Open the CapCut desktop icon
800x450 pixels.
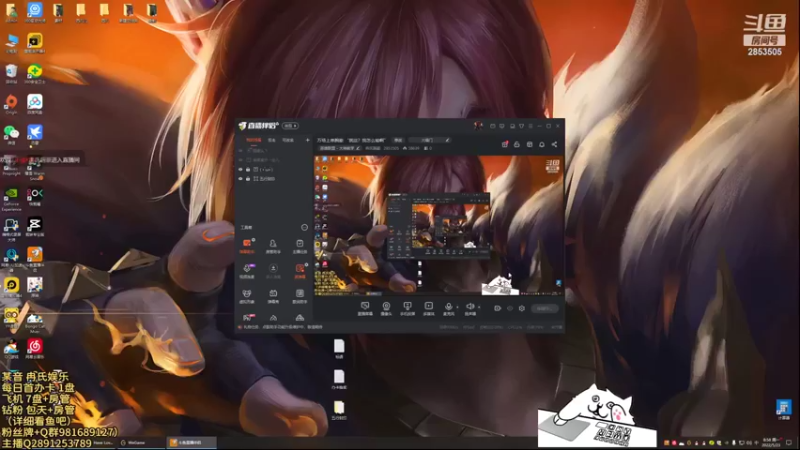coord(35,227)
